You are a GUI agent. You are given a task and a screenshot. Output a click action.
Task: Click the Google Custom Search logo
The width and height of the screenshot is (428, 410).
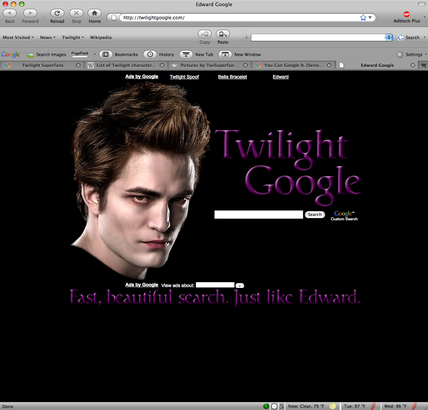click(x=344, y=216)
